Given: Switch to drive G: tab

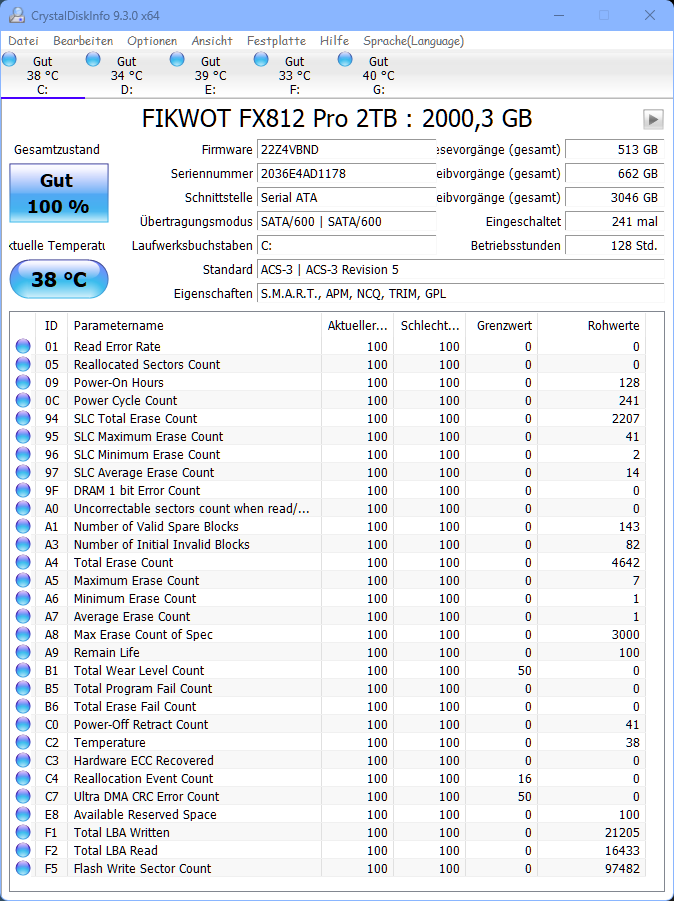Looking at the screenshot, I should click(x=378, y=75).
